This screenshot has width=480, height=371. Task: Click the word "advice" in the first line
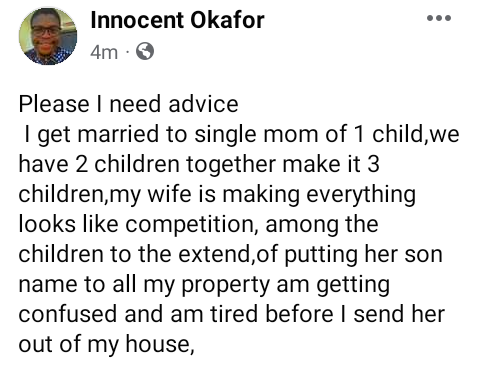pyautogui.click(x=203, y=104)
